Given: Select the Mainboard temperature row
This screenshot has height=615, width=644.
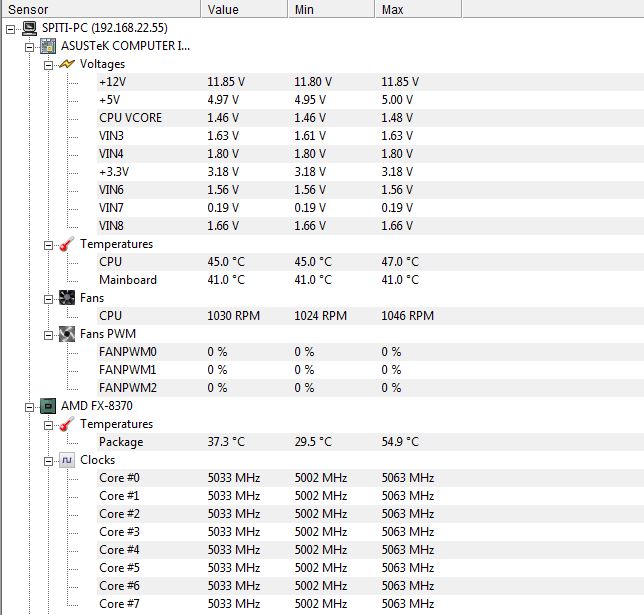Looking at the screenshot, I should [x=370, y=280].
